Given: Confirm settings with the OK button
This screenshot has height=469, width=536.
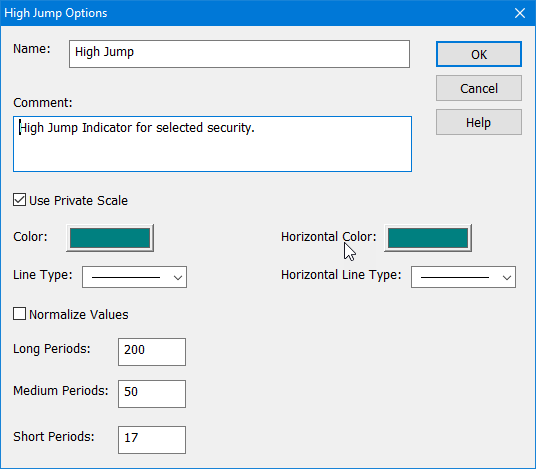Looking at the screenshot, I should coord(479,54).
